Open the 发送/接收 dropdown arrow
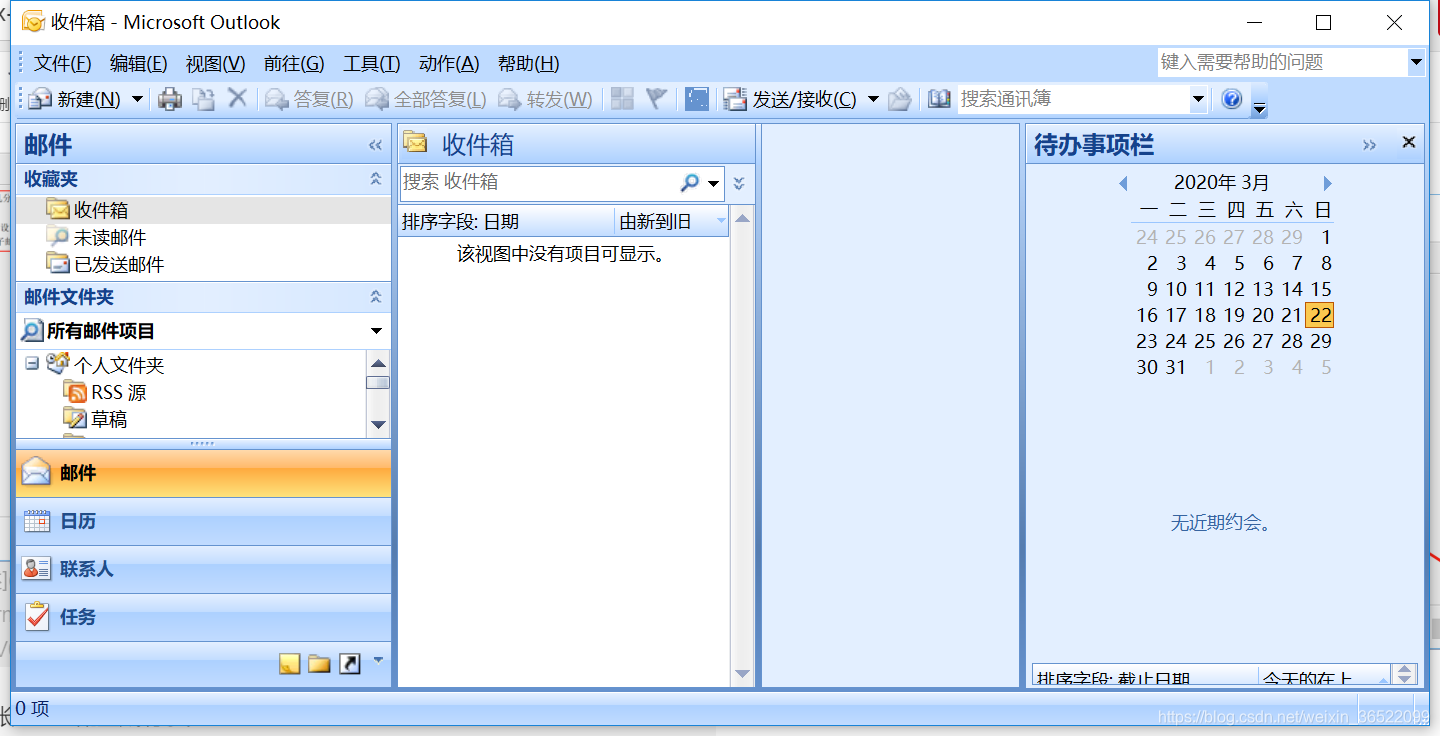Viewport: 1440px width, 736px height. 873,99
